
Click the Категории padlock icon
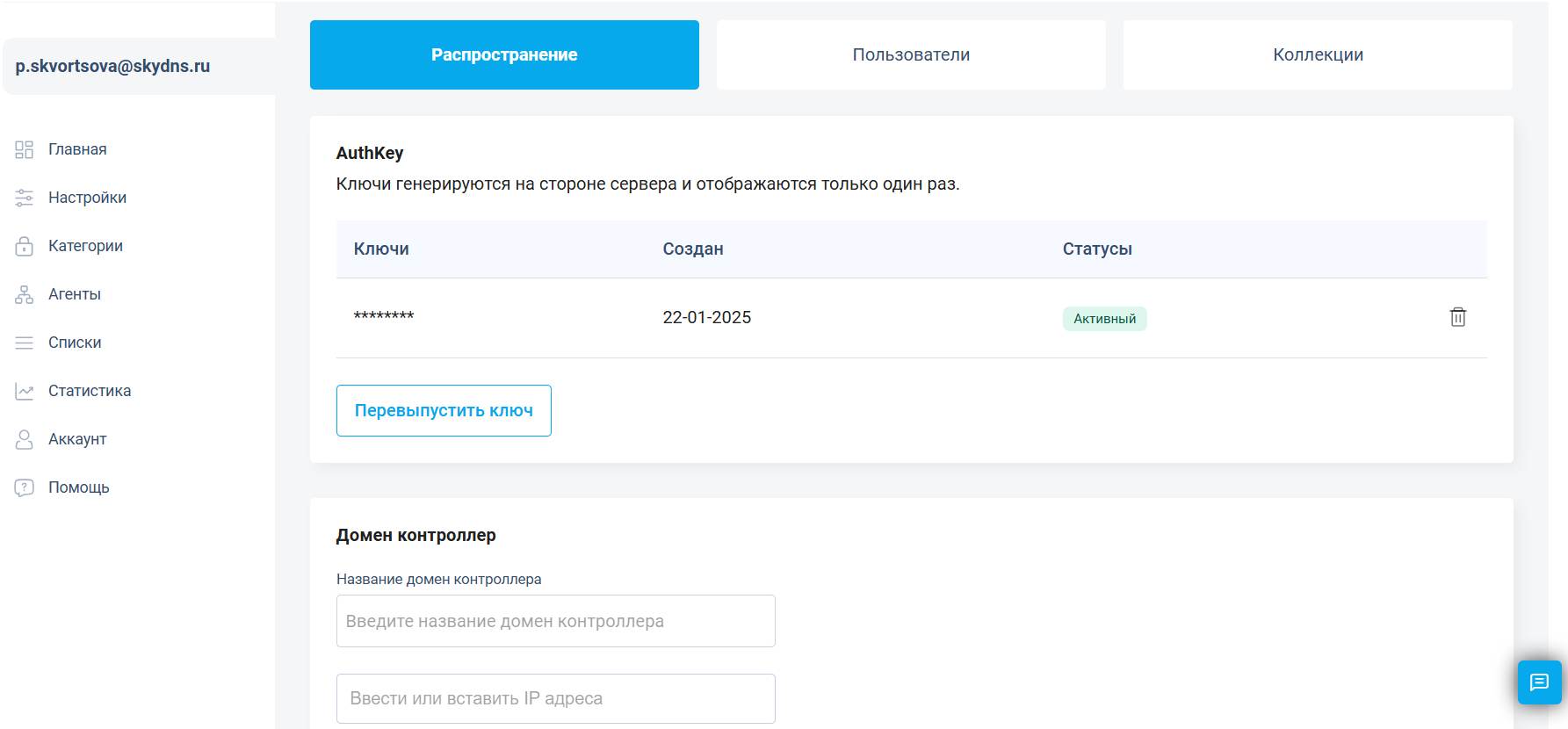24,246
